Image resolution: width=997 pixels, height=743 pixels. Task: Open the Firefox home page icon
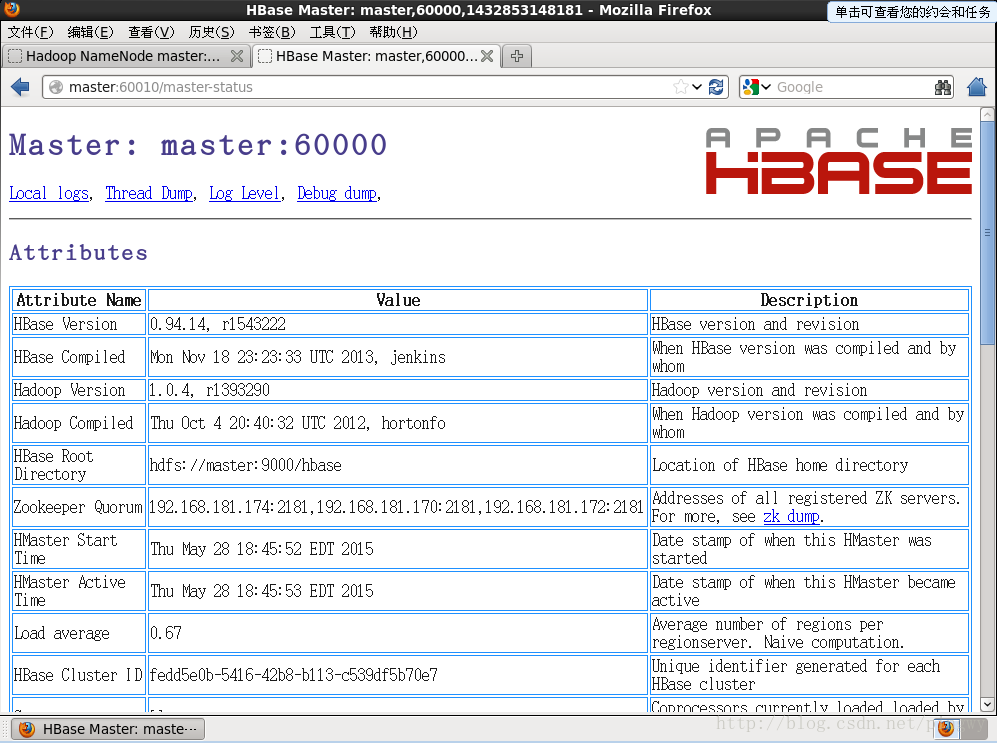point(977,87)
